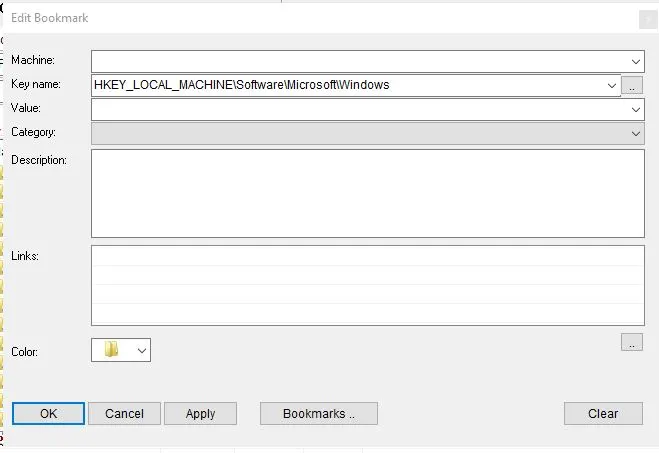Open the Color dropdown arrow
This screenshot has height=453, width=659.
141,350
